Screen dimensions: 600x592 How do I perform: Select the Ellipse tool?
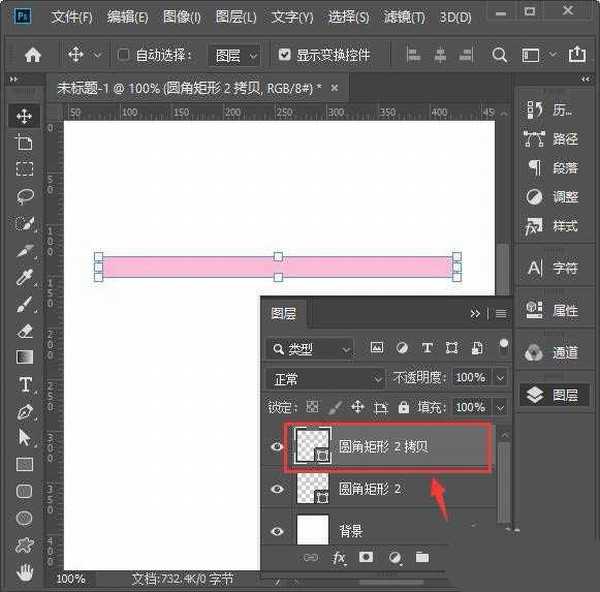point(24,518)
